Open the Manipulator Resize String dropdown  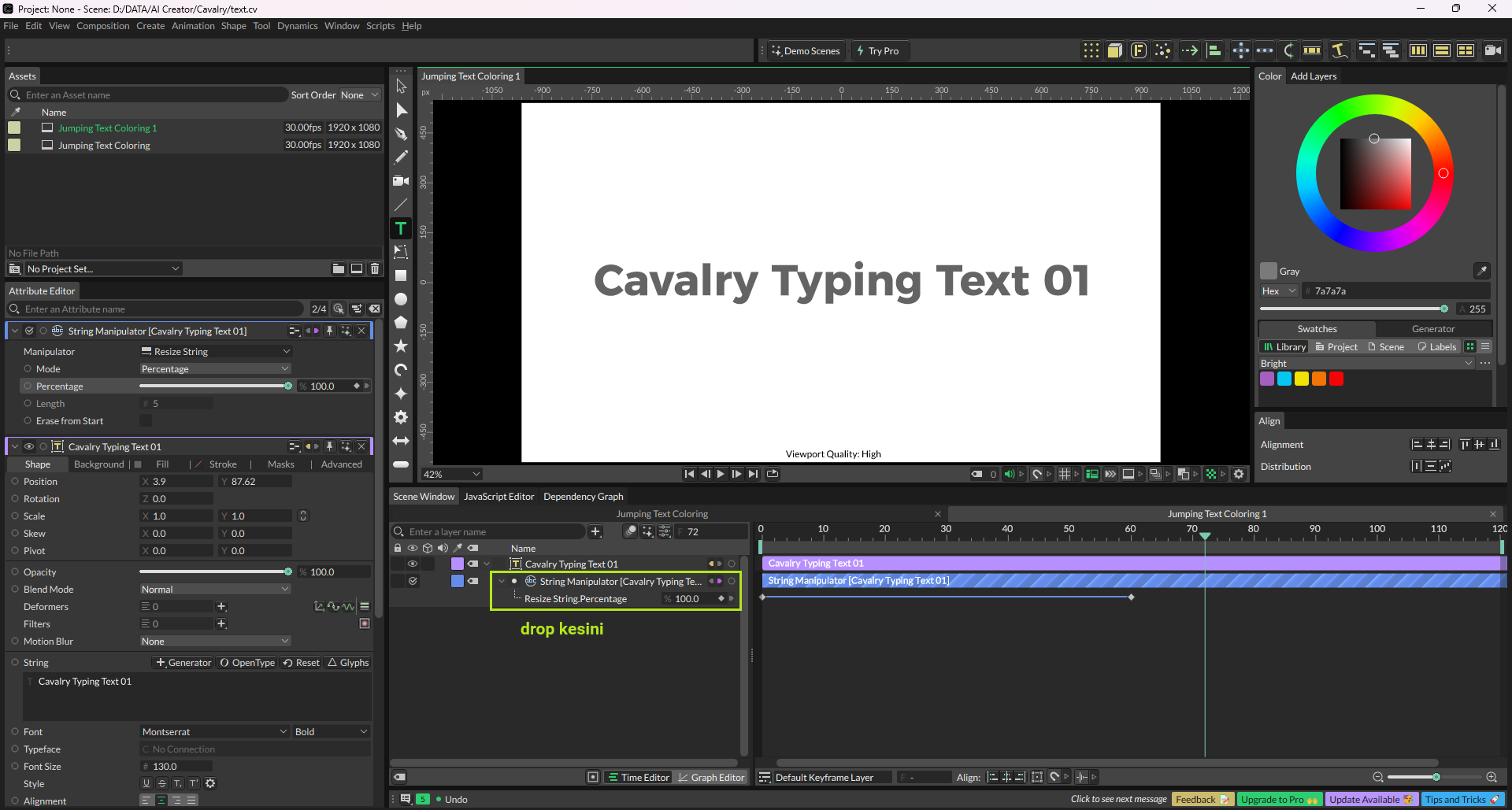tap(215, 352)
